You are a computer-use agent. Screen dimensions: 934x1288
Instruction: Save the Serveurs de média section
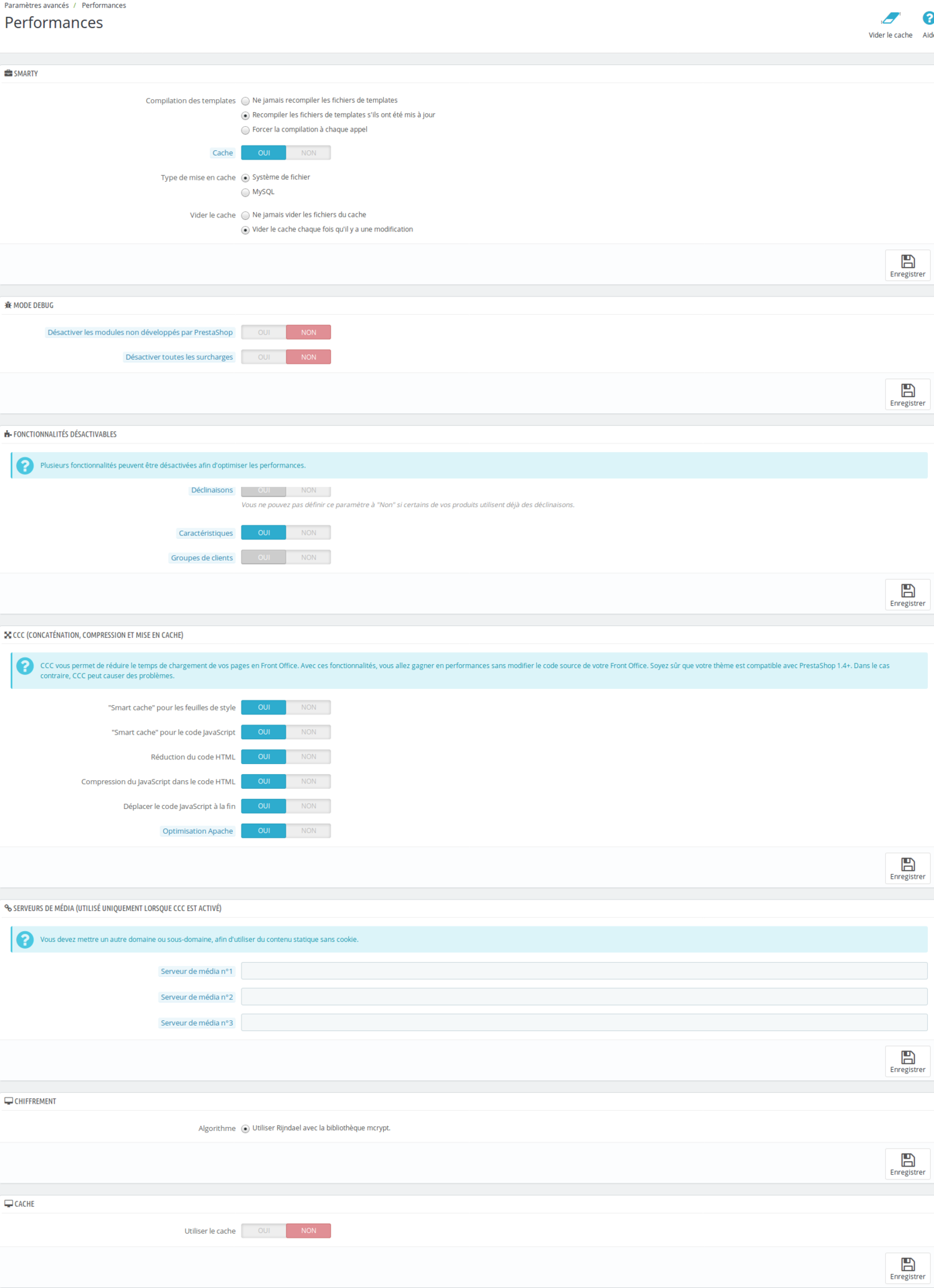coord(907,1061)
